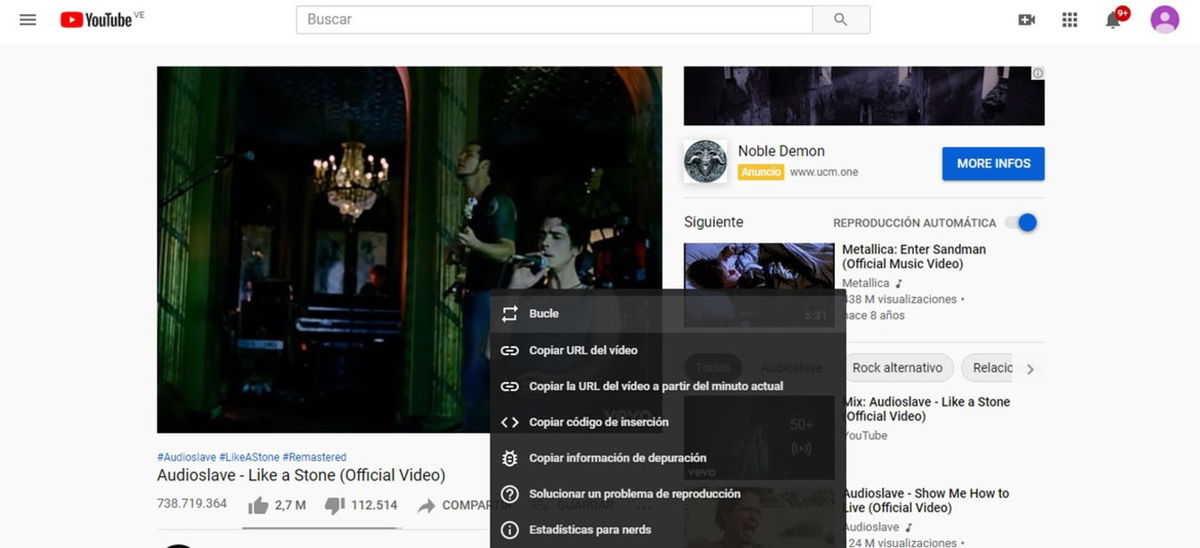Screen dimensions: 1200x548
Task: Open www.ucm.one ad link
Action: (x=824, y=172)
